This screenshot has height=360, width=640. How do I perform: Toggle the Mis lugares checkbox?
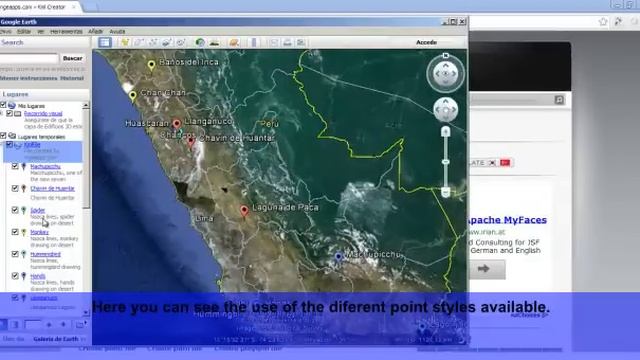tap(3, 105)
